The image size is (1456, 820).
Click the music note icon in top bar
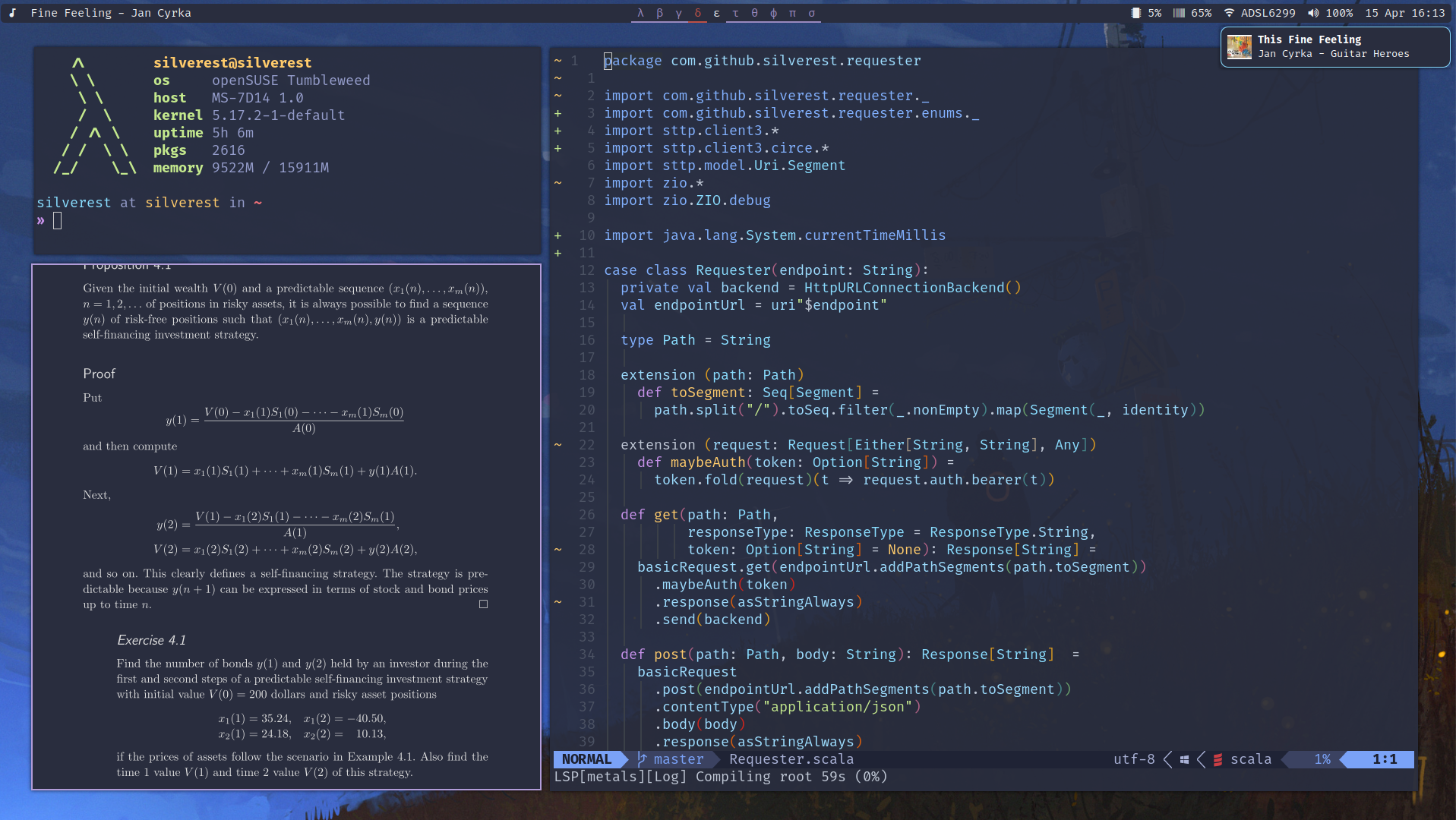(13, 13)
